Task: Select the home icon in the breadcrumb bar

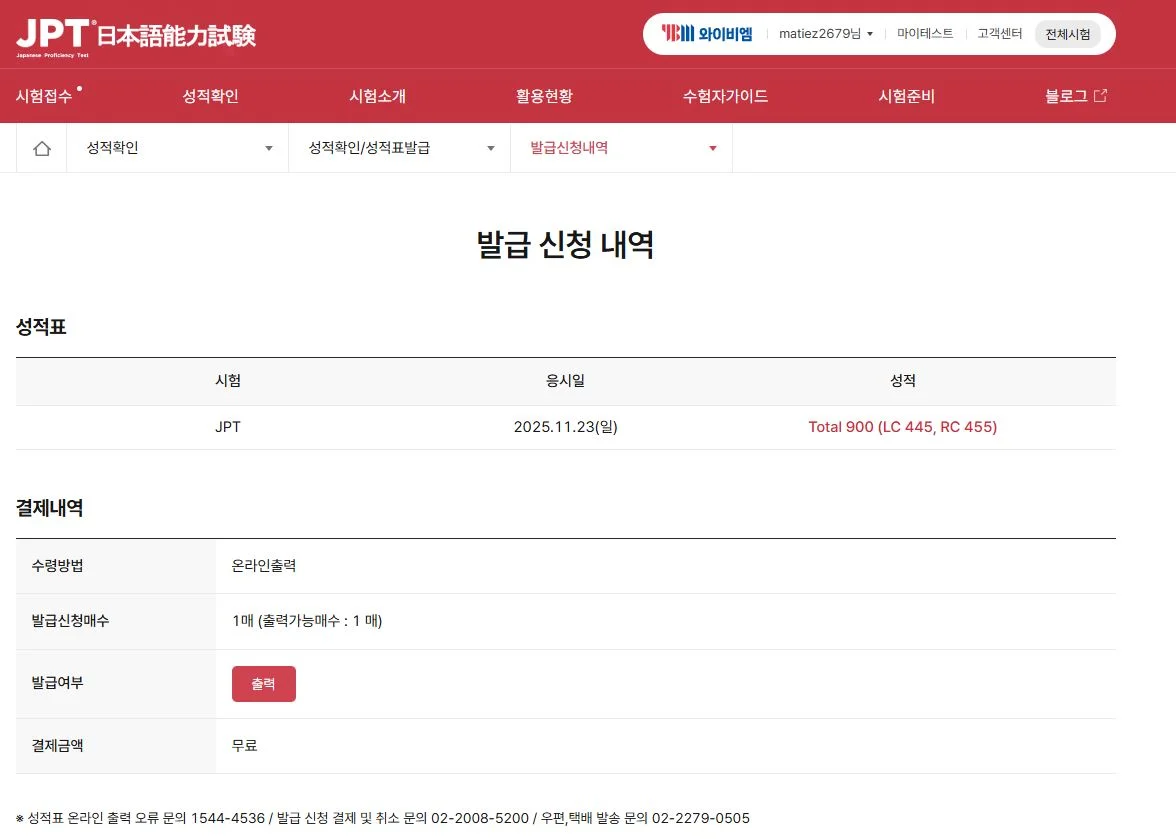Action: (40, 147)
